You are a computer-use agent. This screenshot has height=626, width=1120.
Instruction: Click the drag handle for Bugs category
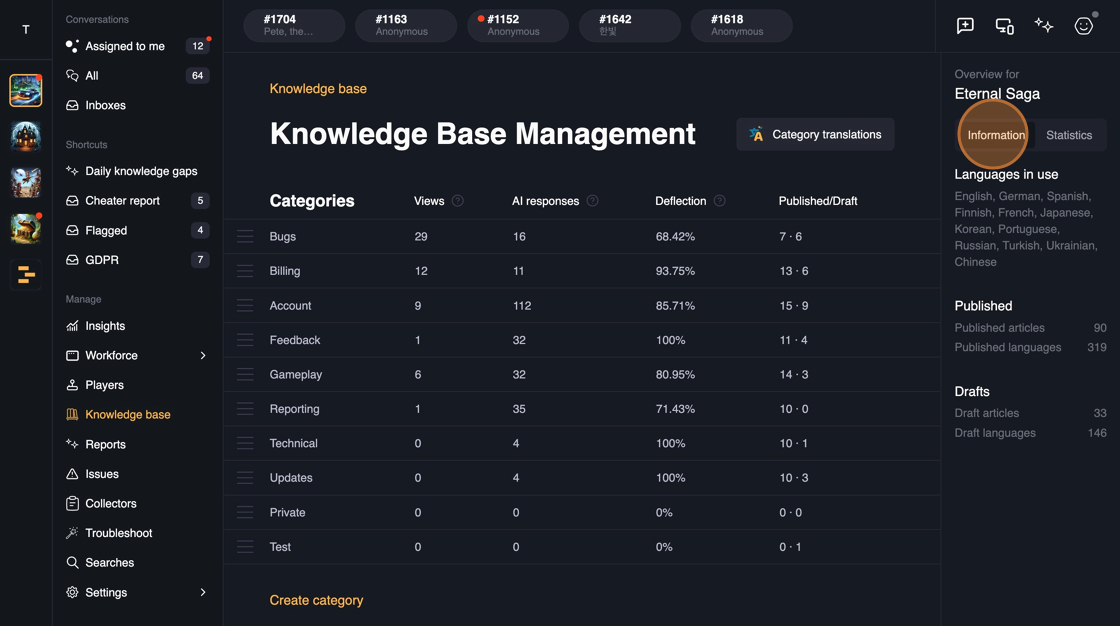point(245,237)
